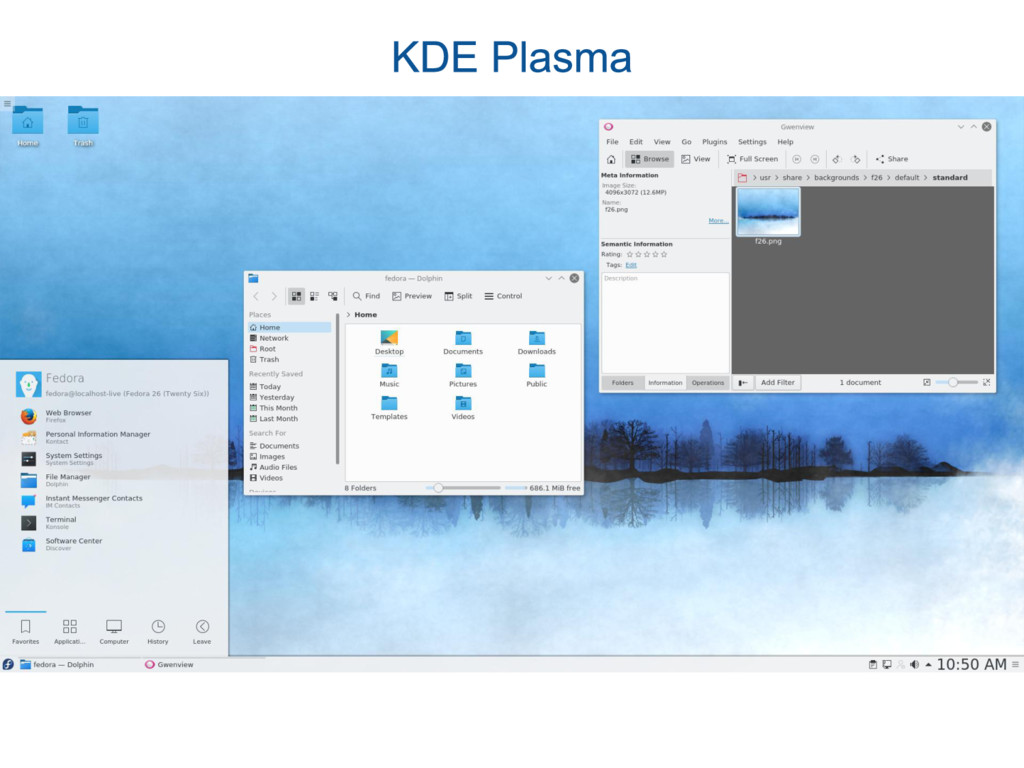The height and width of the screenshot is (768, 1024).
Task: Select Network in Dolphin Places
Action: point(289,338)
